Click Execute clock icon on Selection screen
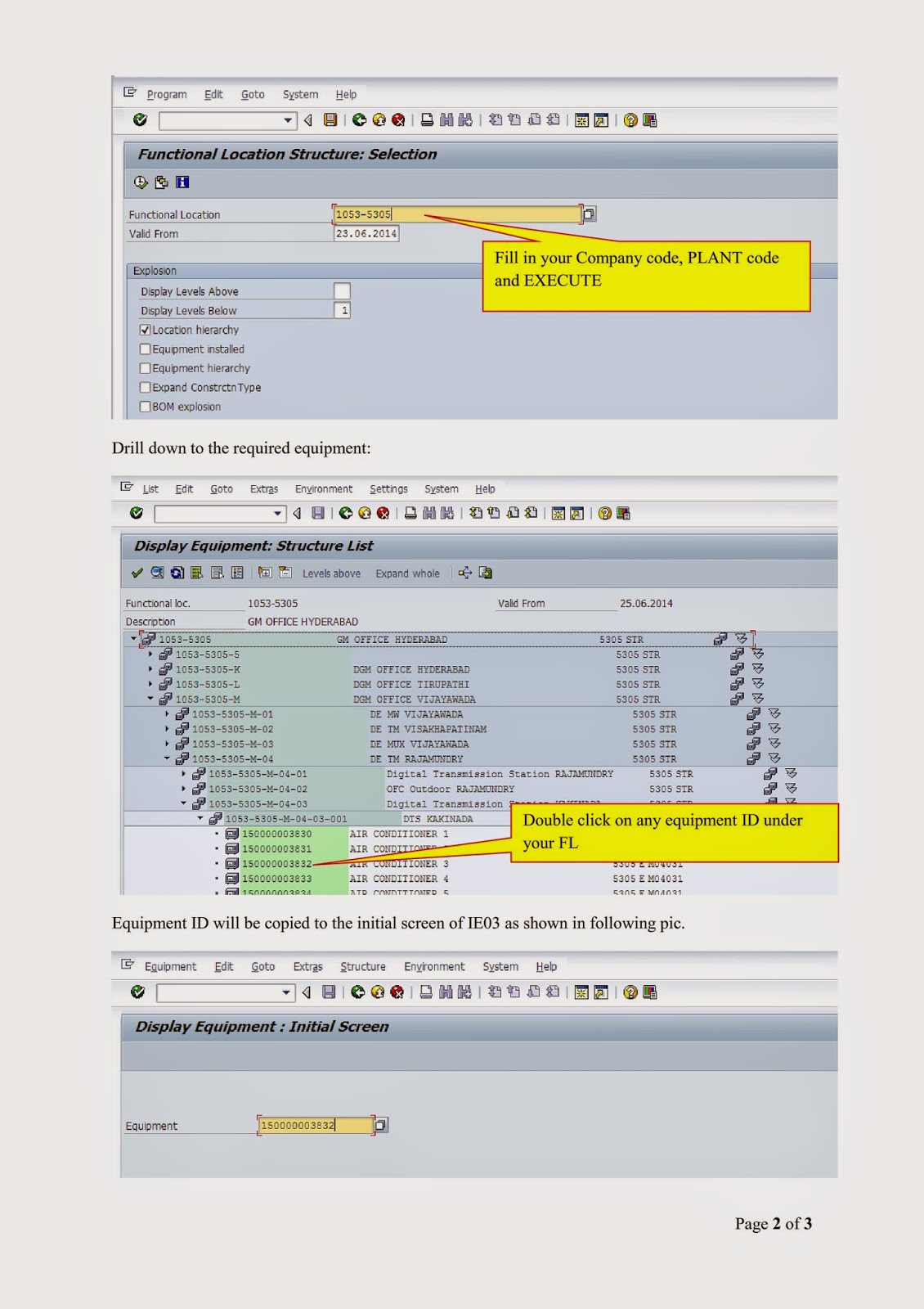Screen dimensions: 924x1309 pyautogui.click(x=141, y=182)
